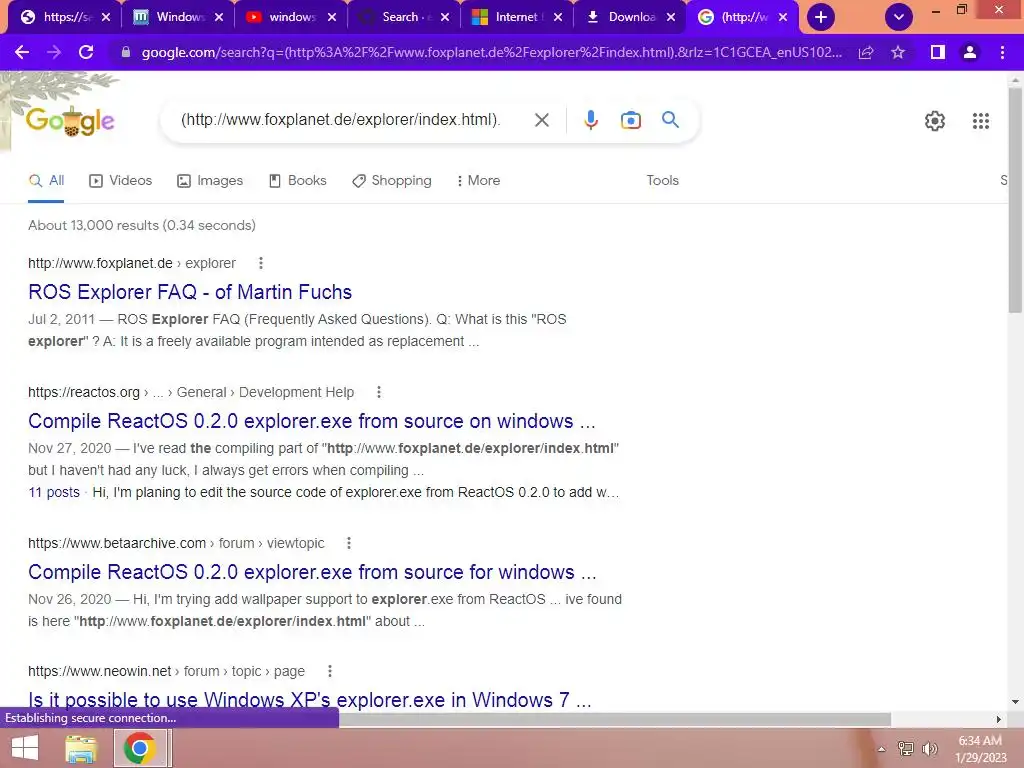
Task: Open Chrome's three-dot menu
Action: pyautogui.click(x=1002, y=52)
